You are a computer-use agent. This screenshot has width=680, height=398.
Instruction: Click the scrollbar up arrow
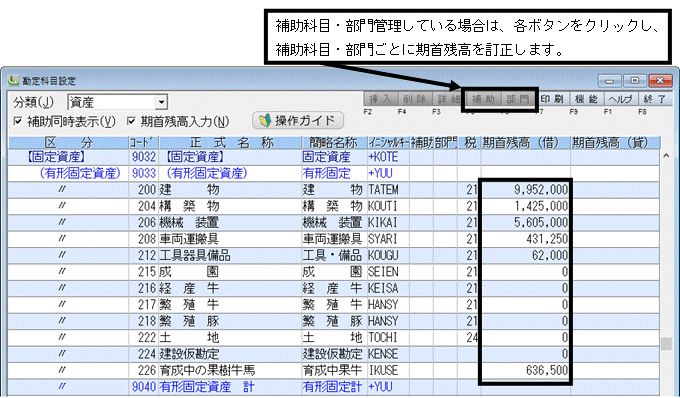pyautogui.click(x=666, y=156)
